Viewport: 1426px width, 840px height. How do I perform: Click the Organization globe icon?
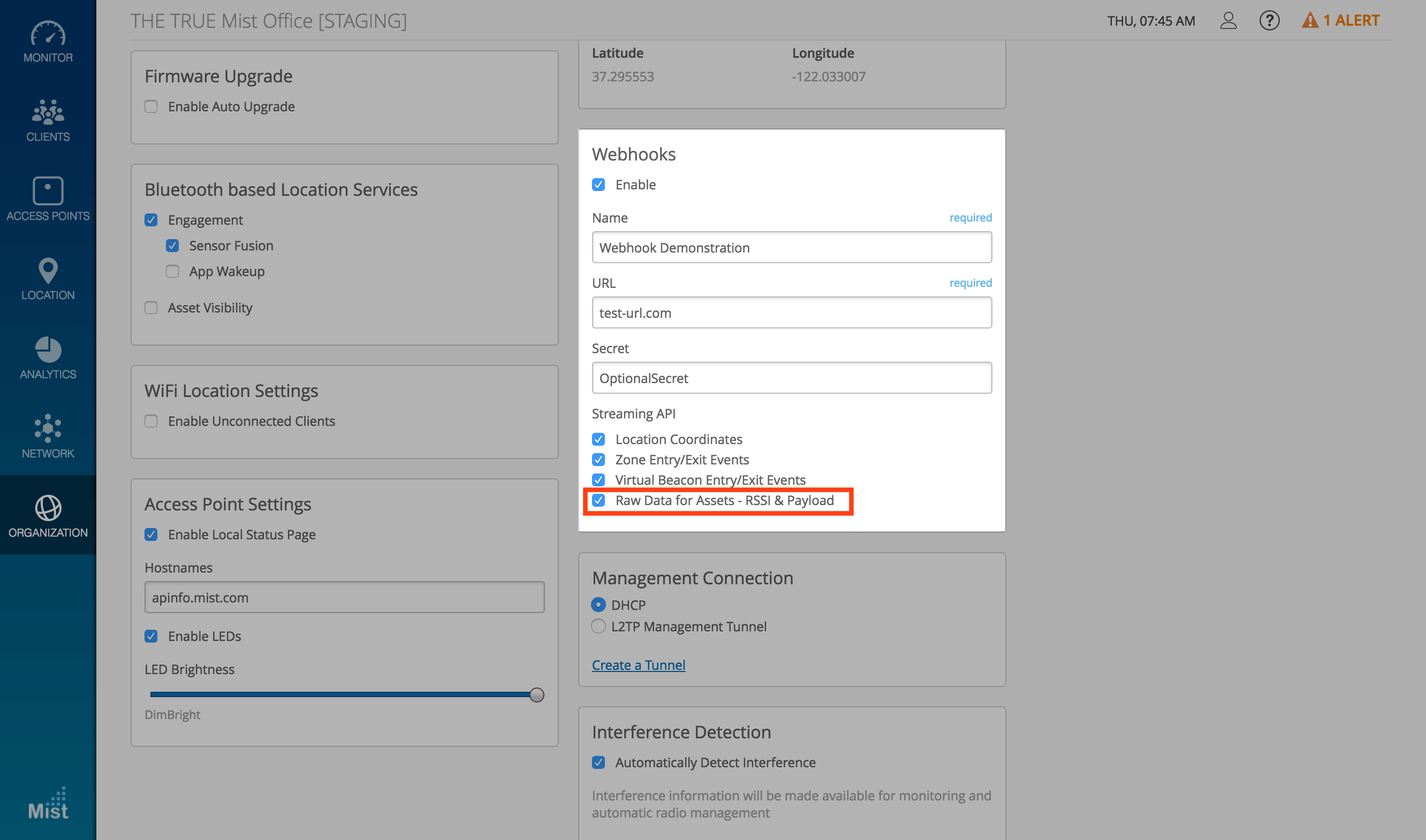tap(48, 507)
